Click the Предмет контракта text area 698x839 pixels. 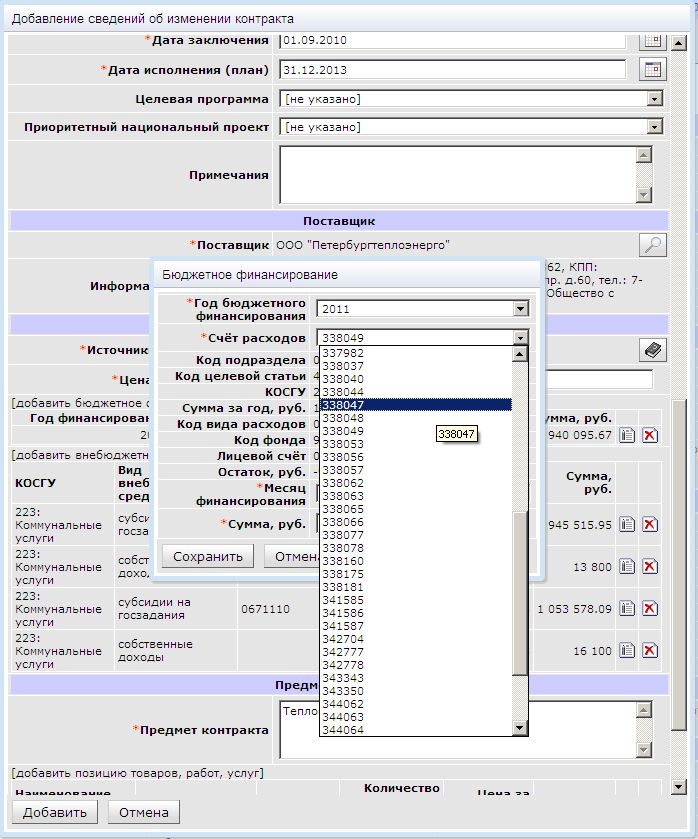click(x=458, y=730)
